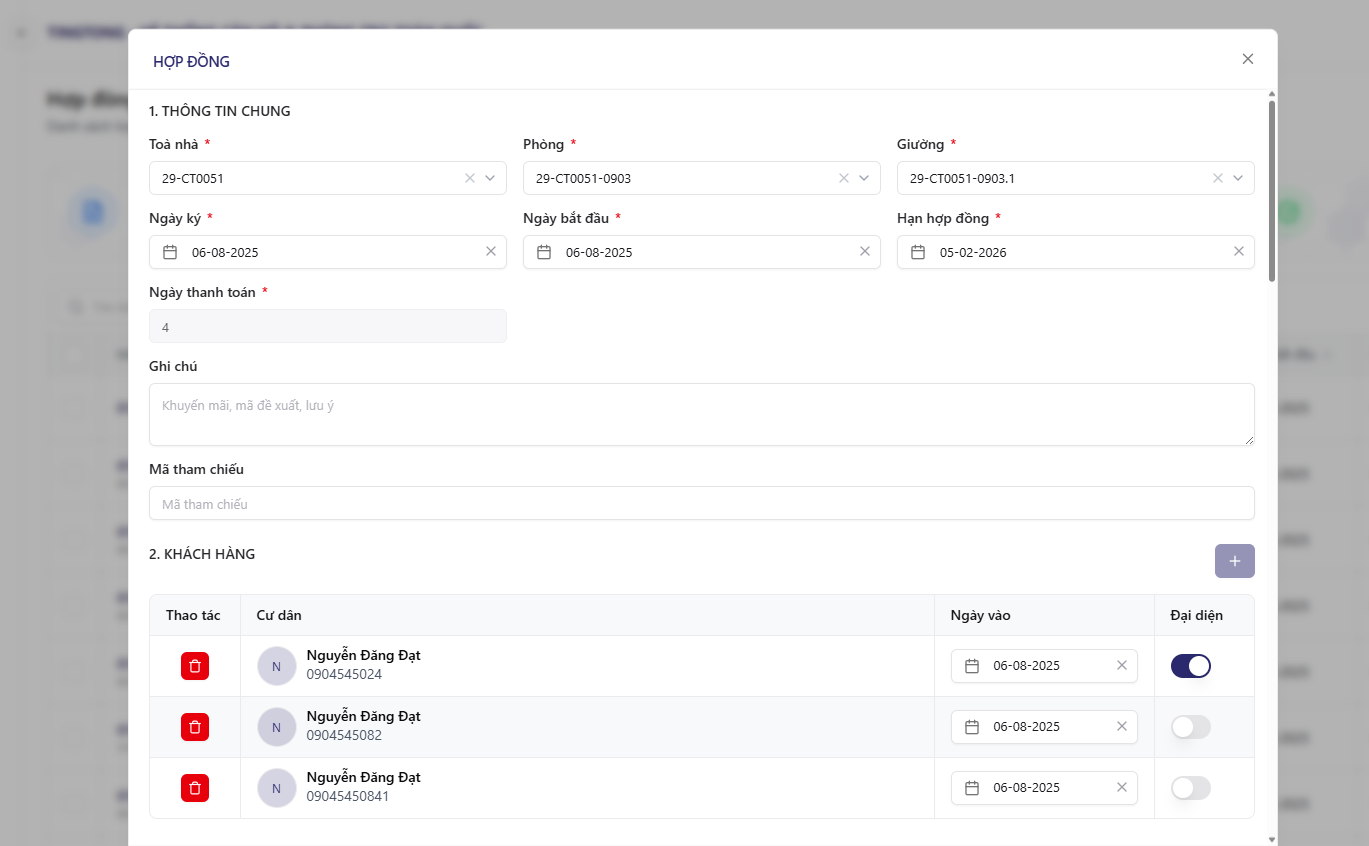Delete resident with phone 0904545082
1369x846 pixels.
coord(195,727)
